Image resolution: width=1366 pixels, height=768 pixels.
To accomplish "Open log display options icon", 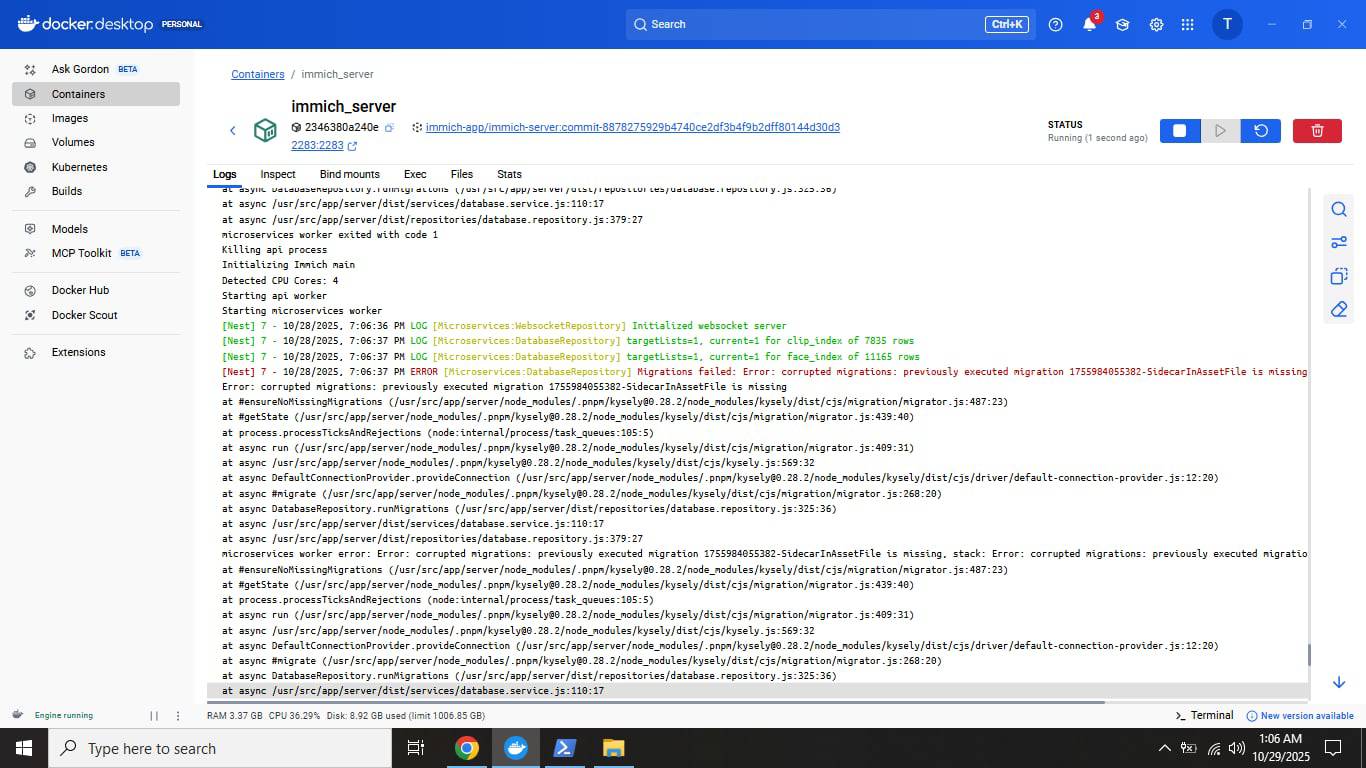I will click(x=1338, y=243).
